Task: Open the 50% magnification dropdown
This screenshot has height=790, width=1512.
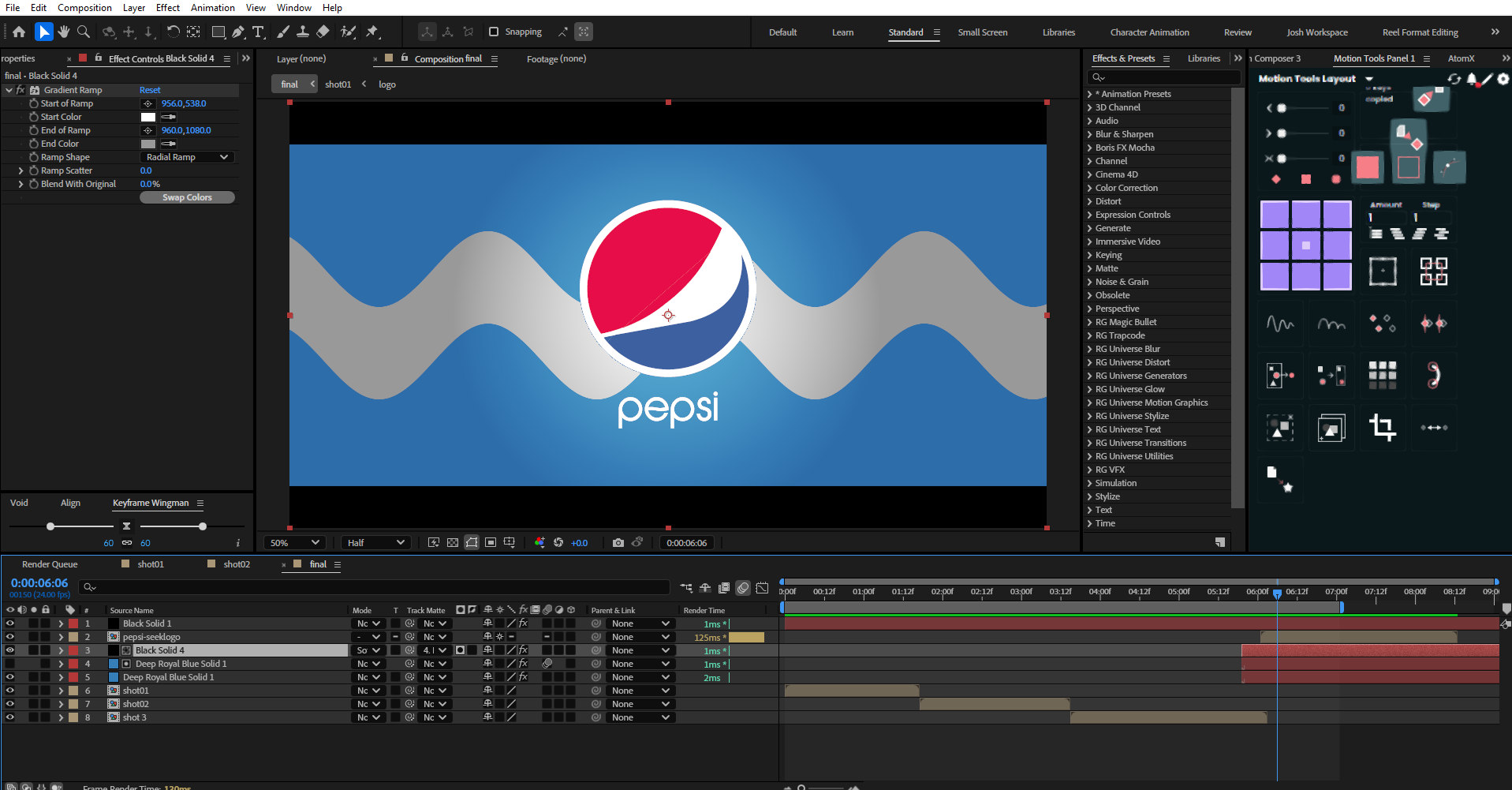Action: tap(294, 543)
